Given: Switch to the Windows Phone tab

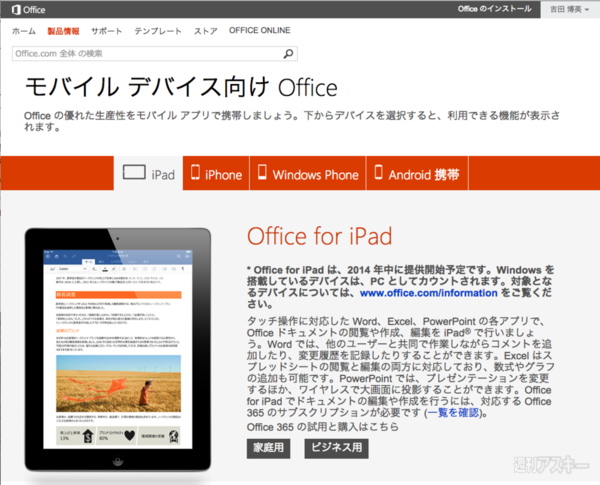Looking at the screenshot, I should (308, 173).
